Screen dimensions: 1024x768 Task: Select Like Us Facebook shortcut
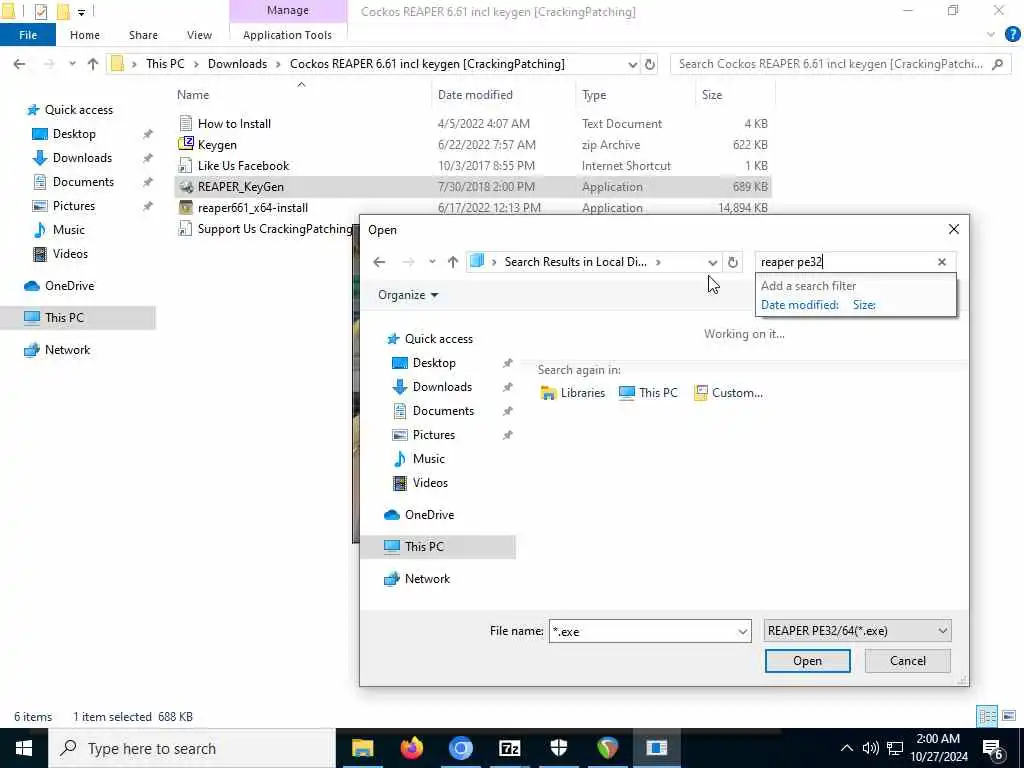coord(243,166)
